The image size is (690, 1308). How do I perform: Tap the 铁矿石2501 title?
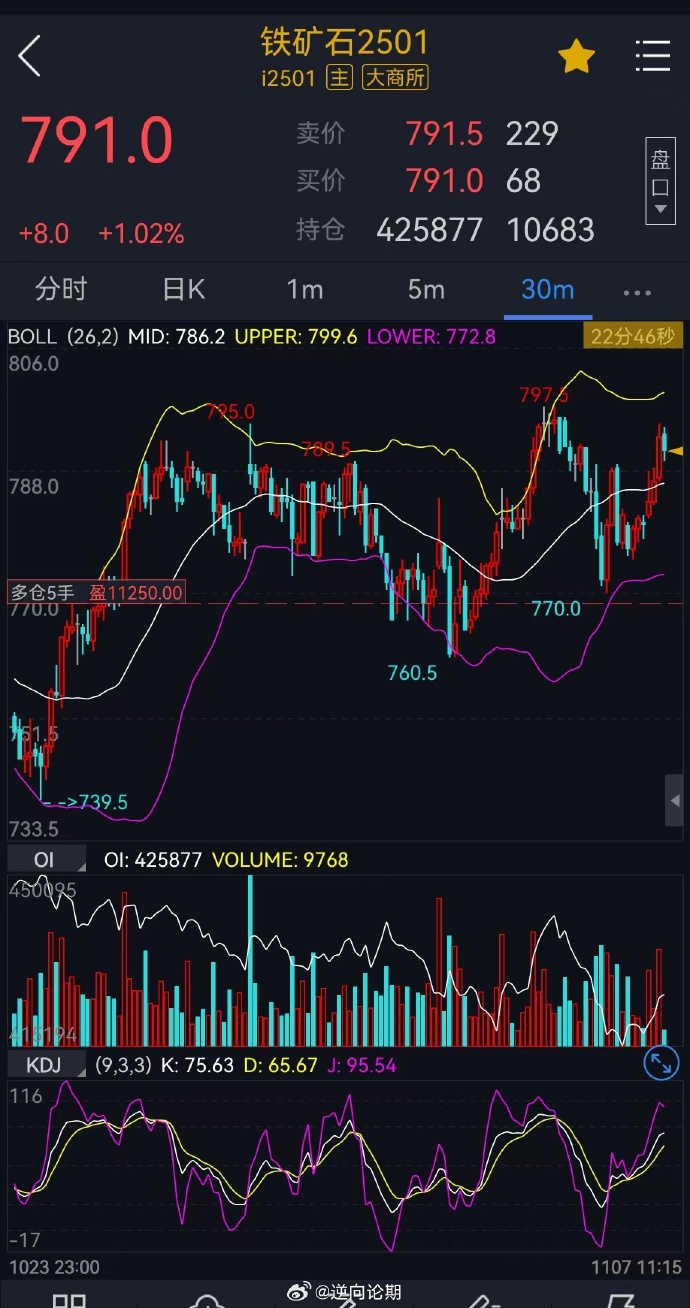(345, 42)
